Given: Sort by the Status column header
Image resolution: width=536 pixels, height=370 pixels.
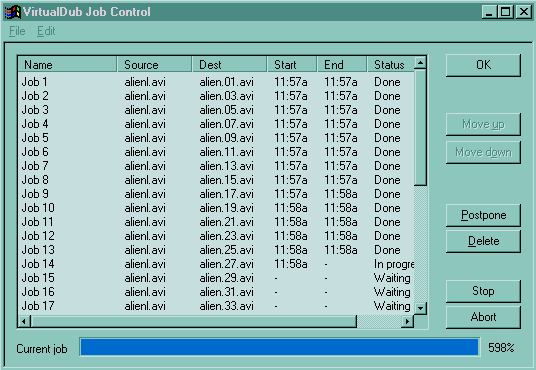Looking at the screenshot, I should click(391, 65).
